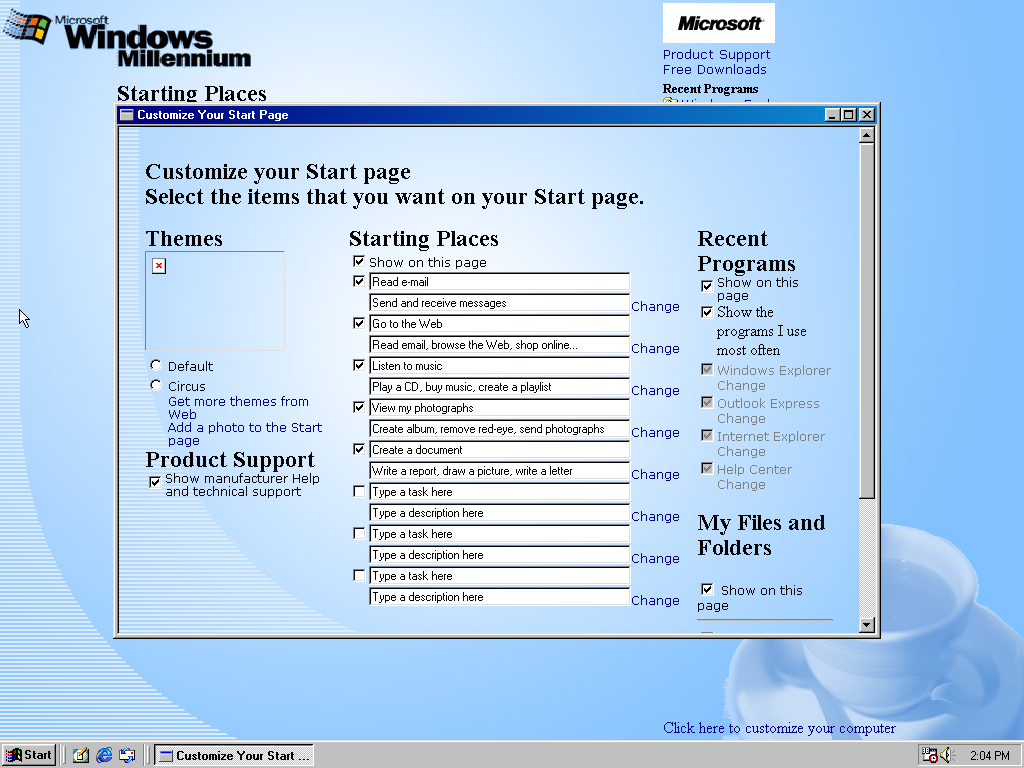The width and height of the screenshot is (1024, 768).
Task: Click the broken image icon in Themes preview
Action: point(159,266)
